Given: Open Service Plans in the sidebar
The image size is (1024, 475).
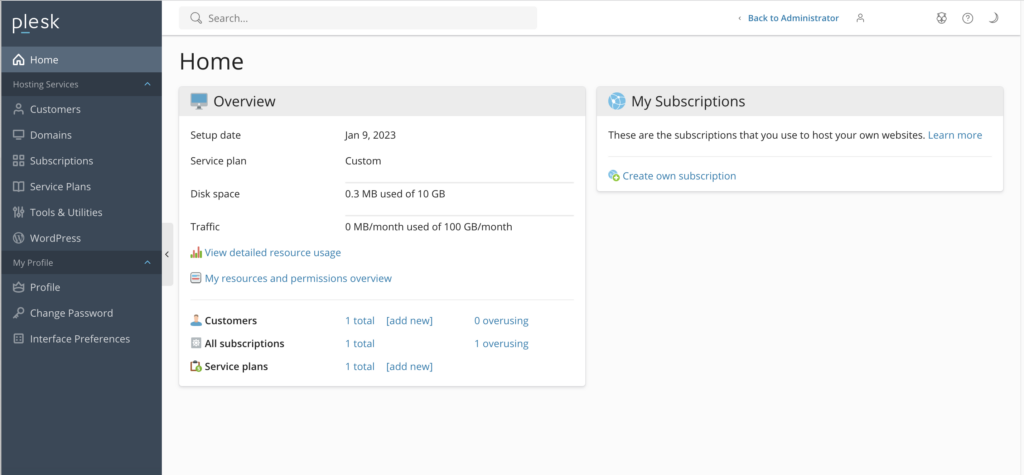Looking at the screenshot, I should pyautogui.click(x=81, y=186).
